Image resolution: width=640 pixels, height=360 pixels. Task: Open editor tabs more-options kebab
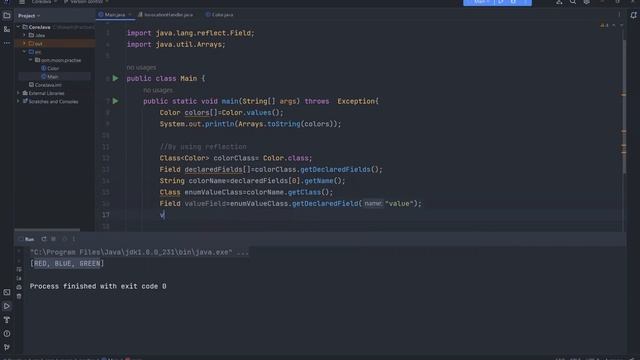click(x=619, y=15)
